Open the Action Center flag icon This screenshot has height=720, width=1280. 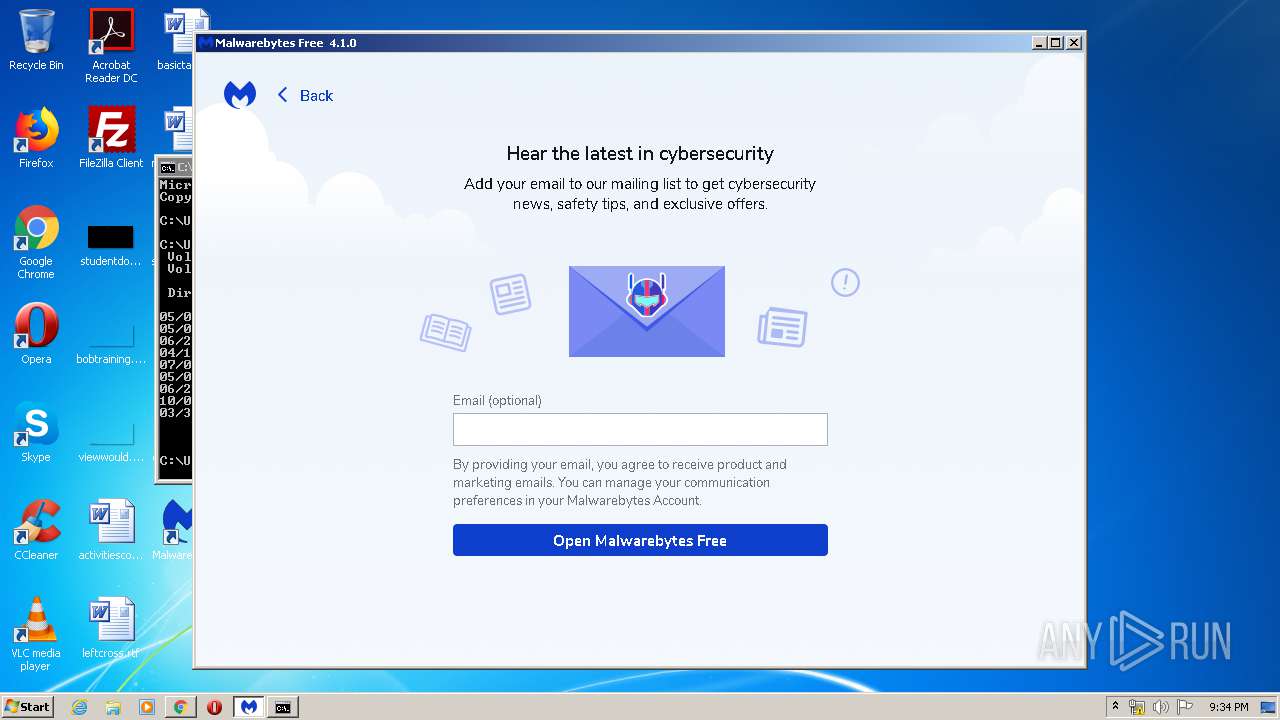click(1185, 707)
